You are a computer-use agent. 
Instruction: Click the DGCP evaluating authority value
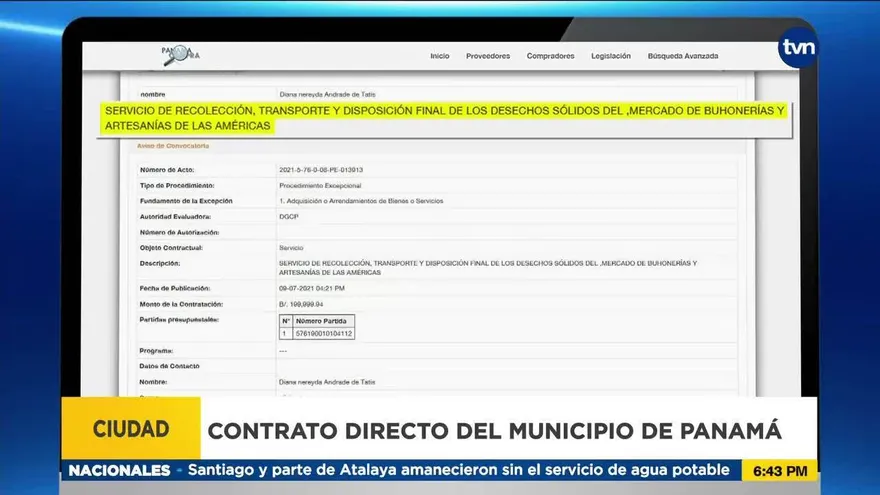288,217
